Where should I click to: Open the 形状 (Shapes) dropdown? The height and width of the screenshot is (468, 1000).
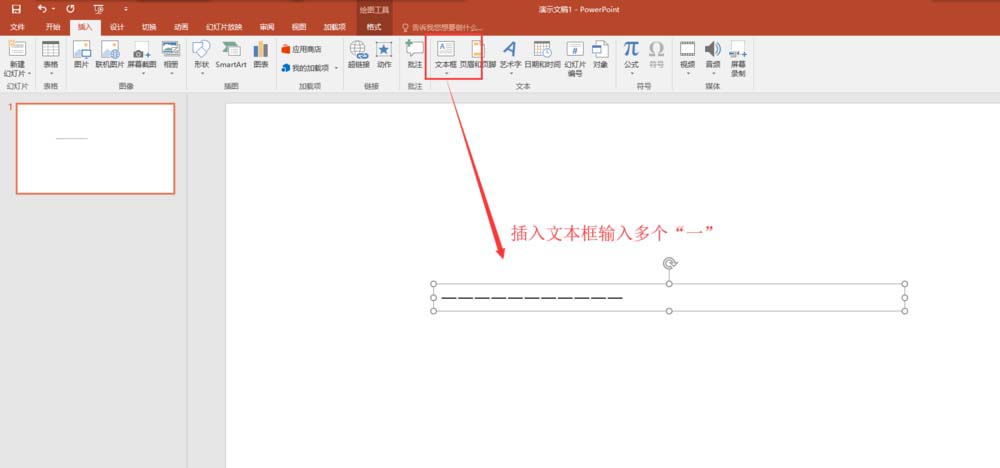coord(201,72)
